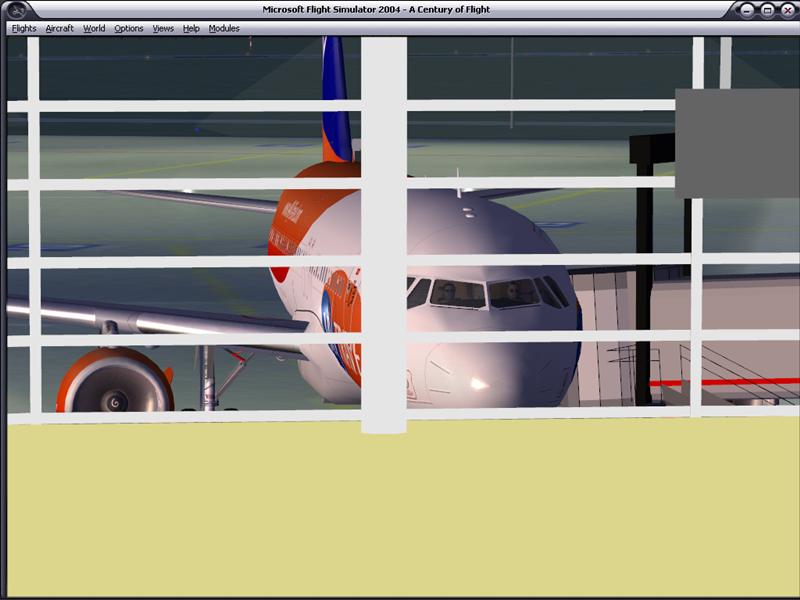Open the Help menu
This screenshot has height=600, width=800.
(x=191, y=29)
